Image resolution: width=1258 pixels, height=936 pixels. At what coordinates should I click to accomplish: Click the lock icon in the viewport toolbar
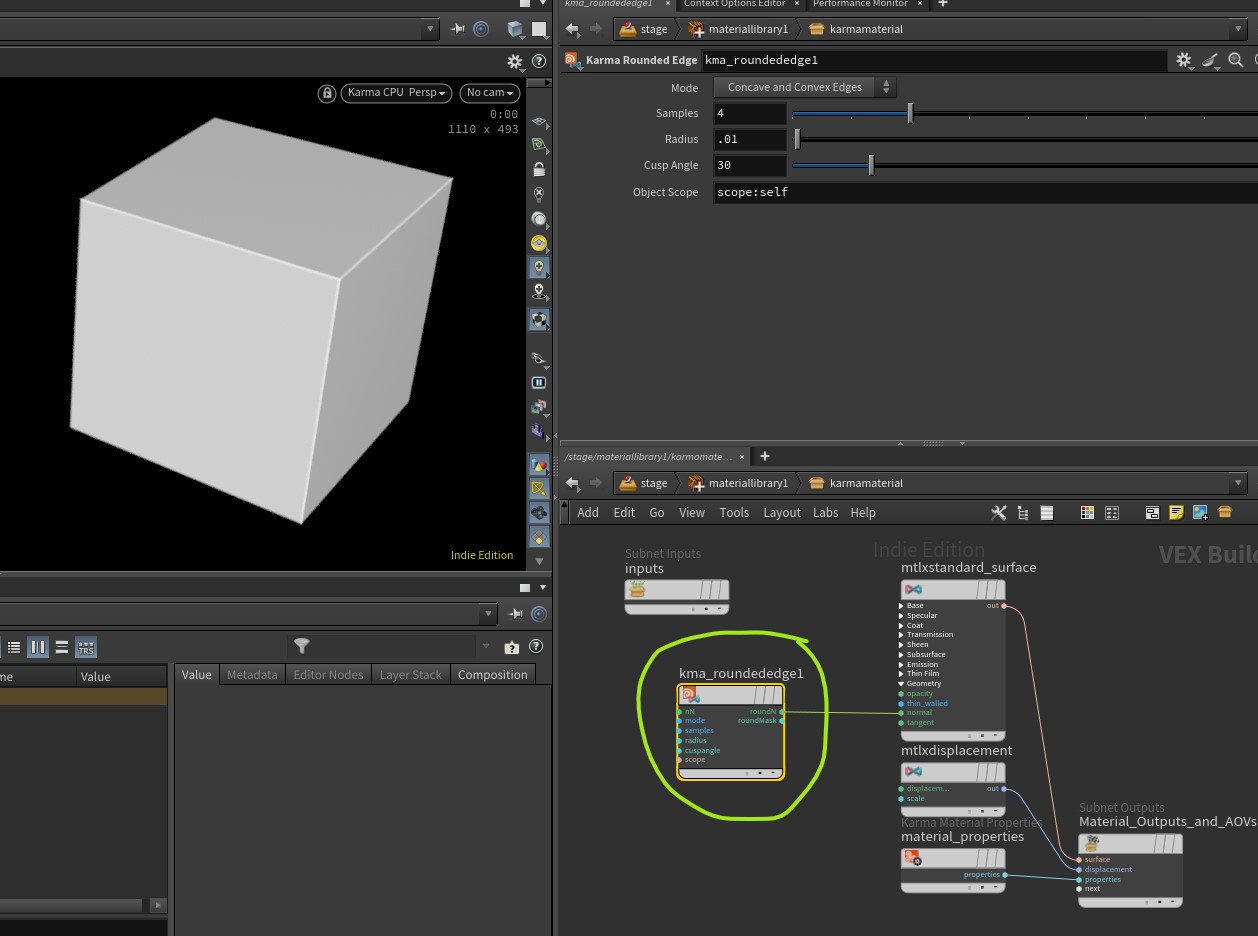[326, 93]
